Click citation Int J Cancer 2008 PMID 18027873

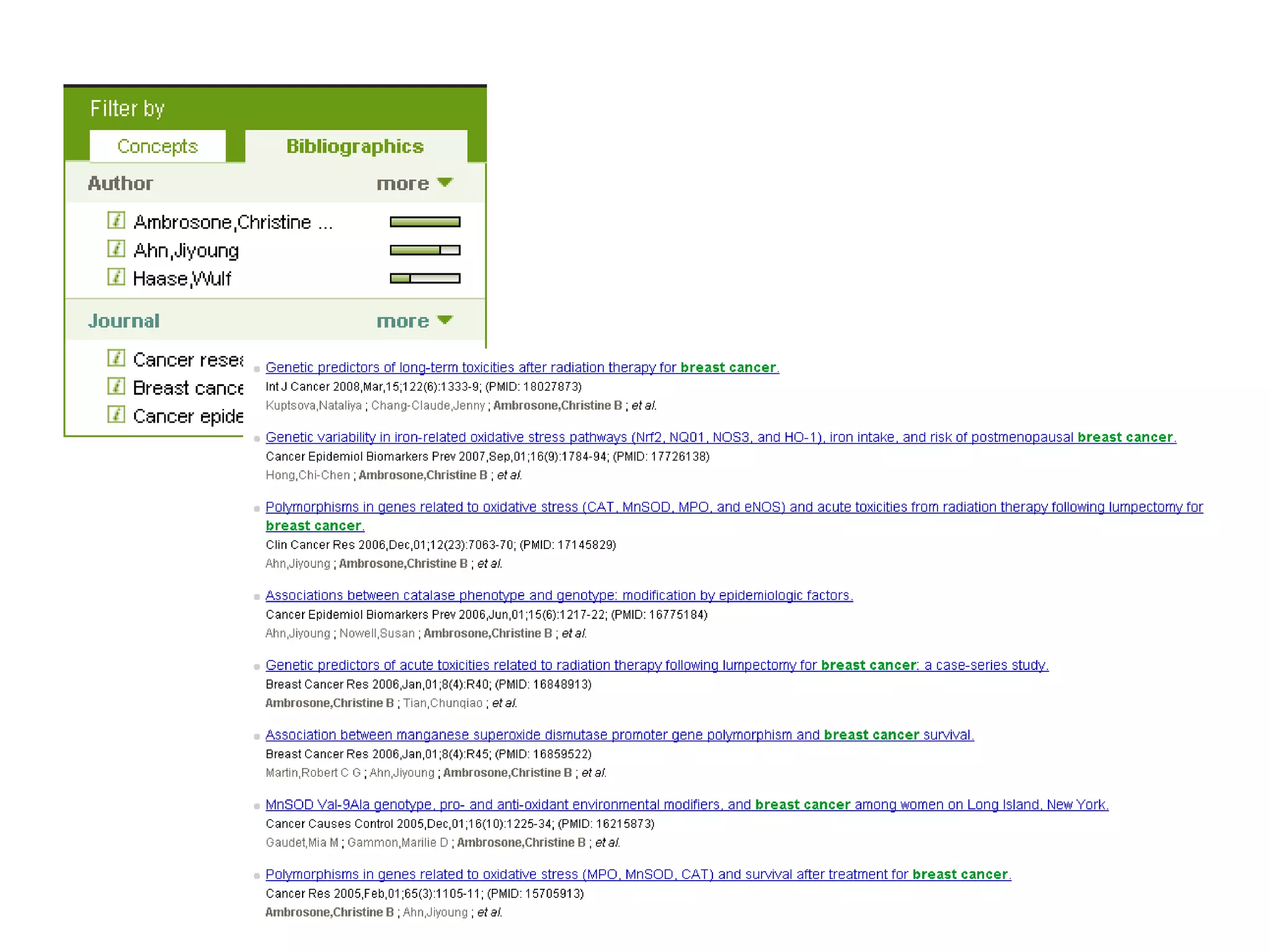click(x=424, y=387)
